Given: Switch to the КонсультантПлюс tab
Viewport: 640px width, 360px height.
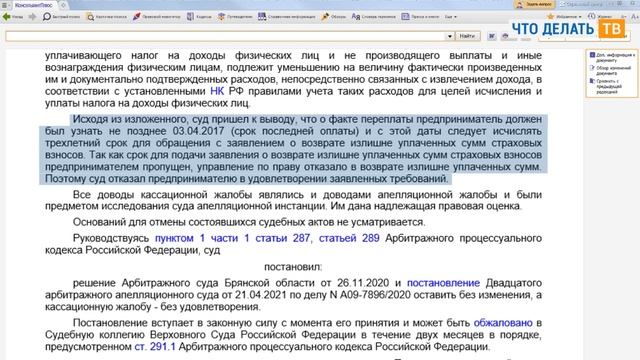Looking at the screenshot, I should click(34, 5).
